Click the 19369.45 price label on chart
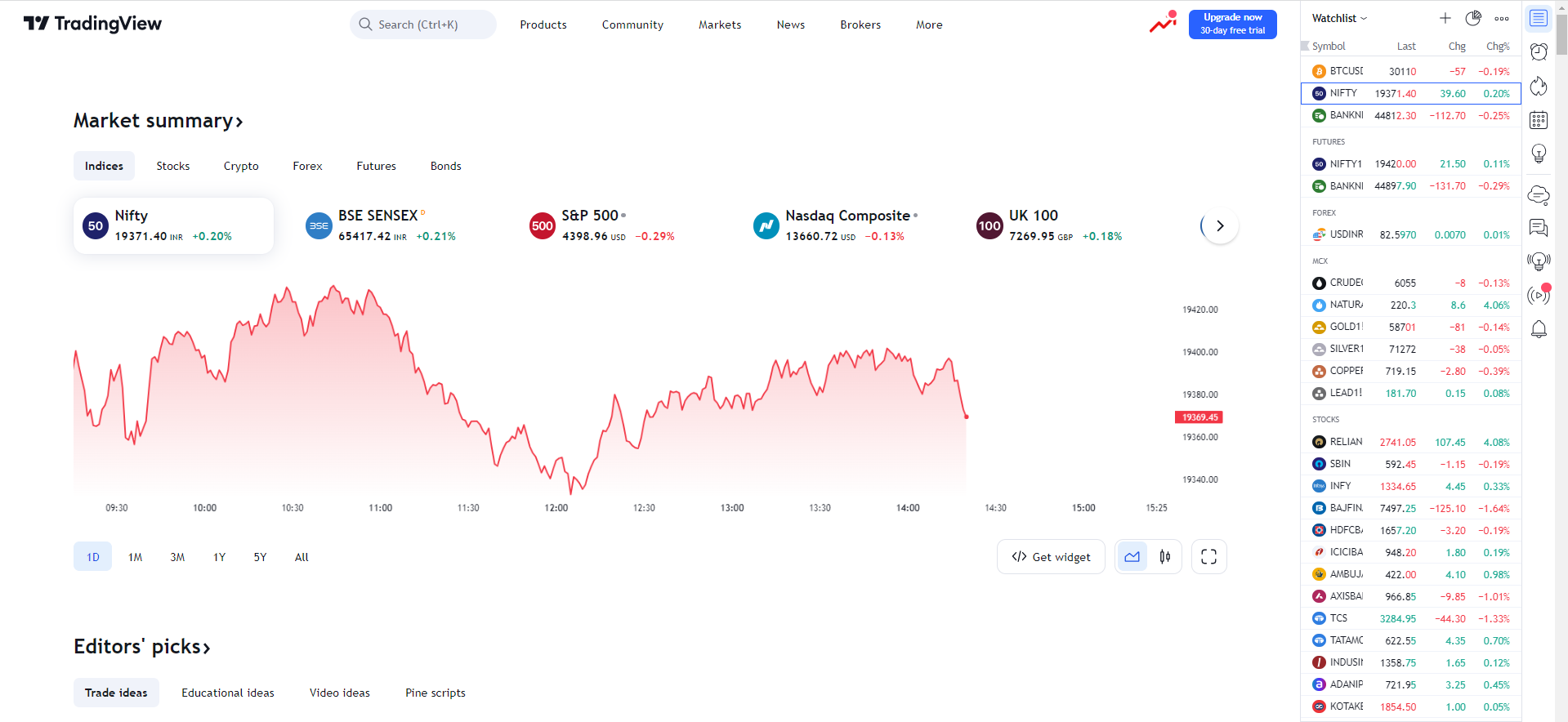The width and height of the screenshot is (1568, 722). (1199, 417)
